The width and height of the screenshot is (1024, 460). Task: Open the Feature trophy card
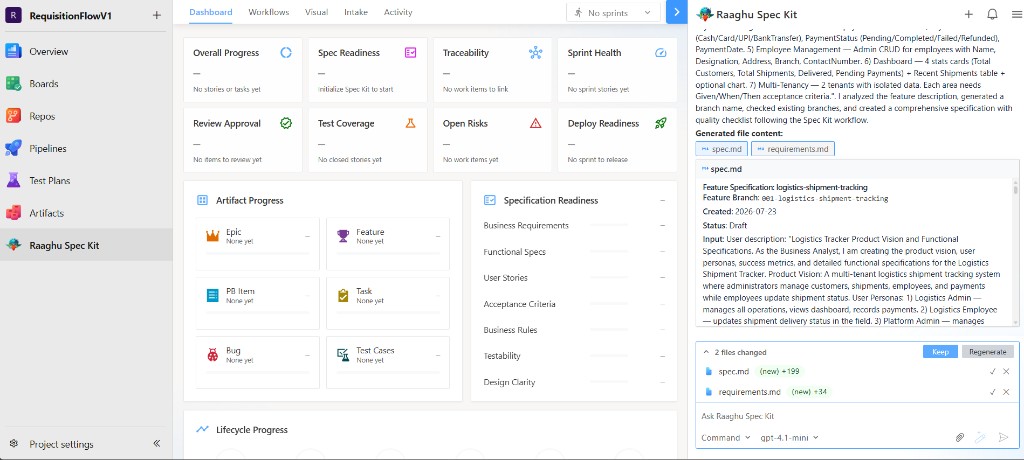[388, 244]
